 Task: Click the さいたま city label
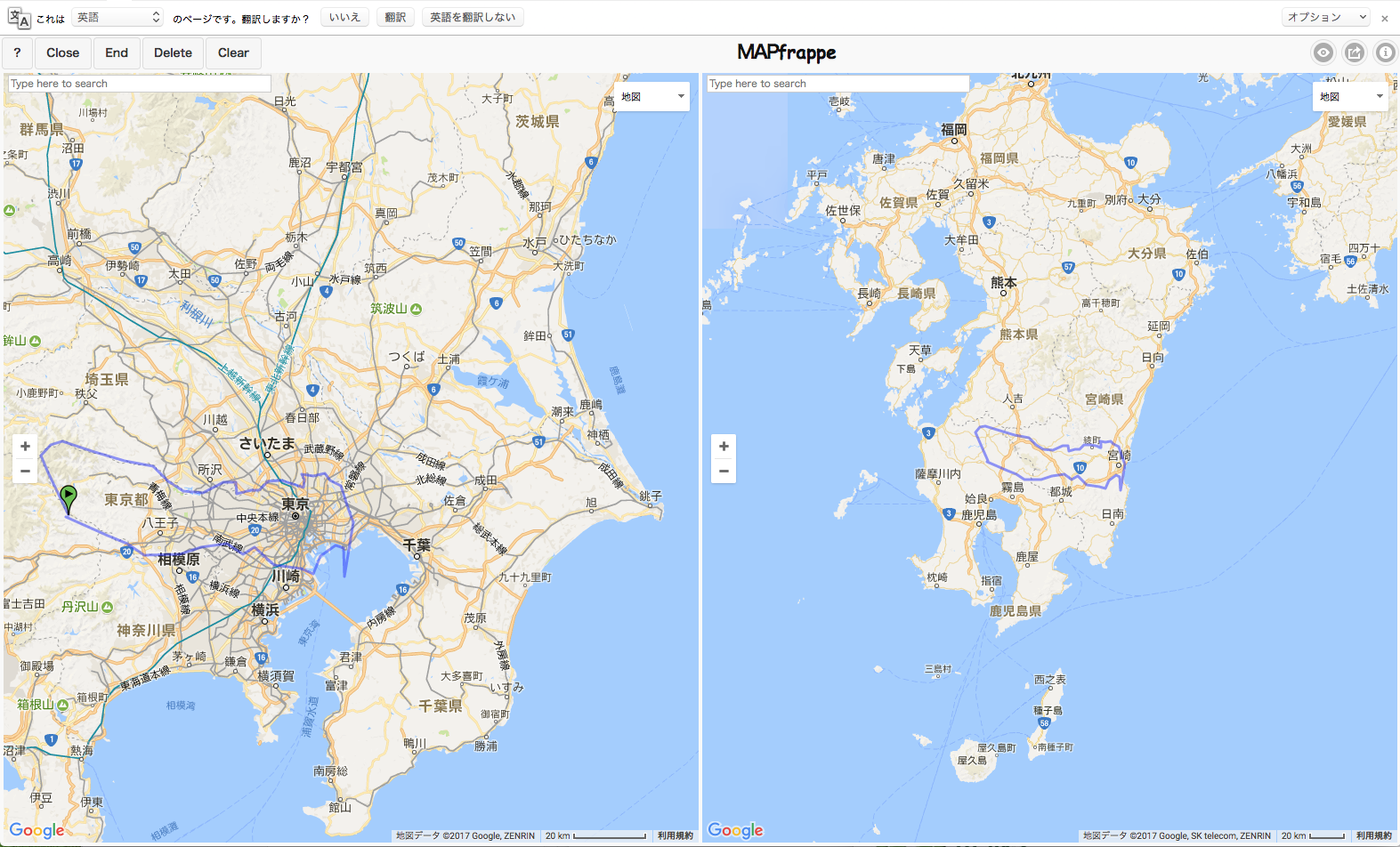[267, 443]
